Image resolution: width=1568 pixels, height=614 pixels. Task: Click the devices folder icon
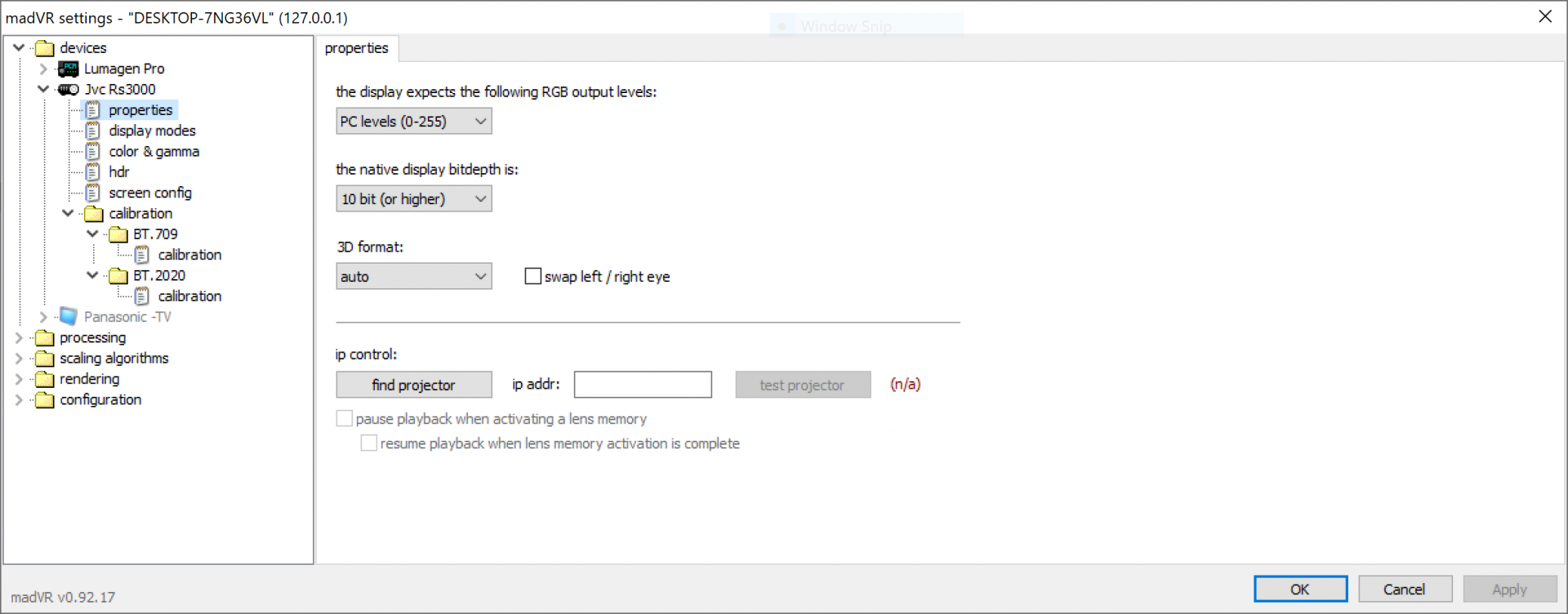[x=45, y=48]
